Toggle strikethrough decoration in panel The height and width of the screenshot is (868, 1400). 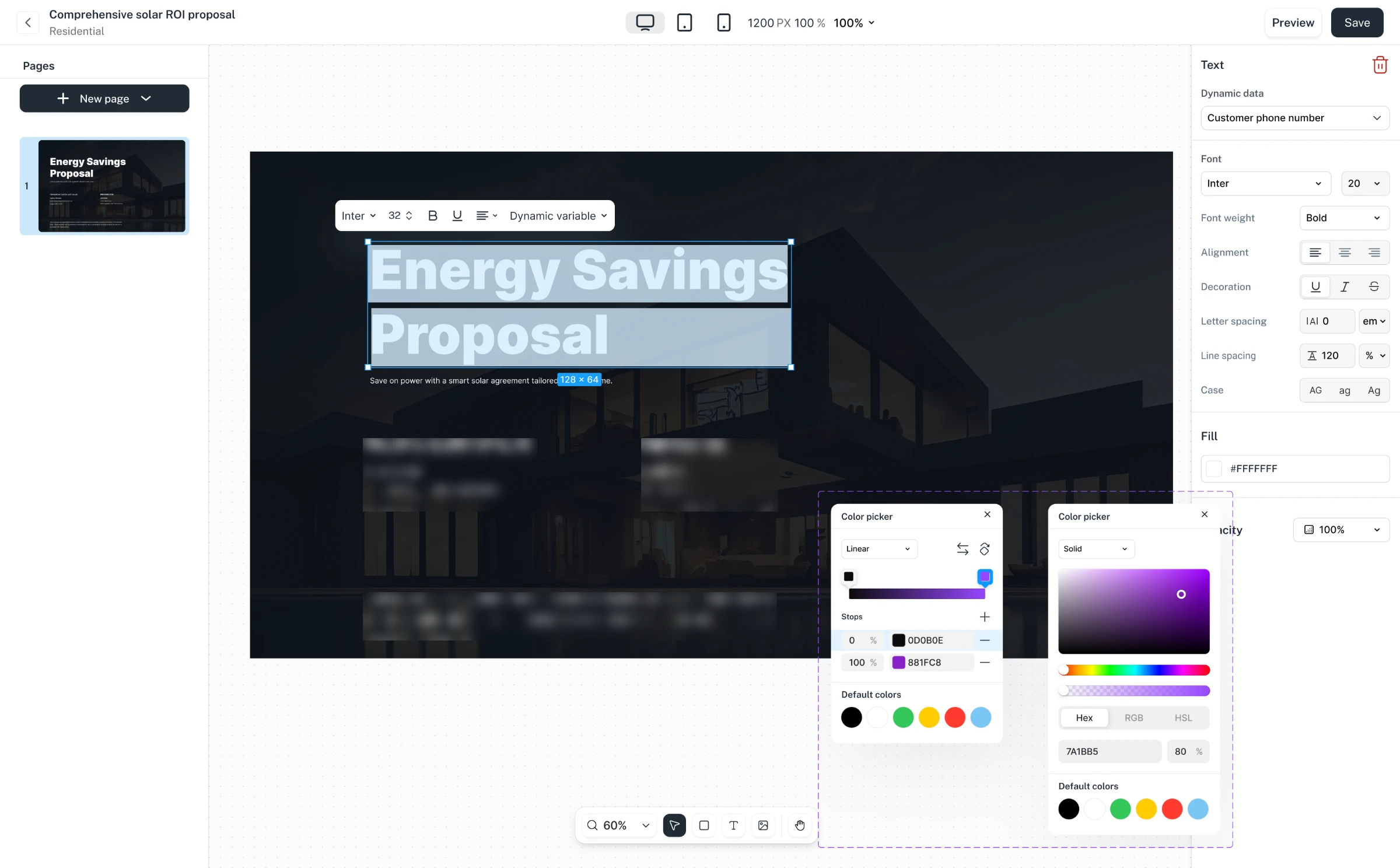point(1374,287)
